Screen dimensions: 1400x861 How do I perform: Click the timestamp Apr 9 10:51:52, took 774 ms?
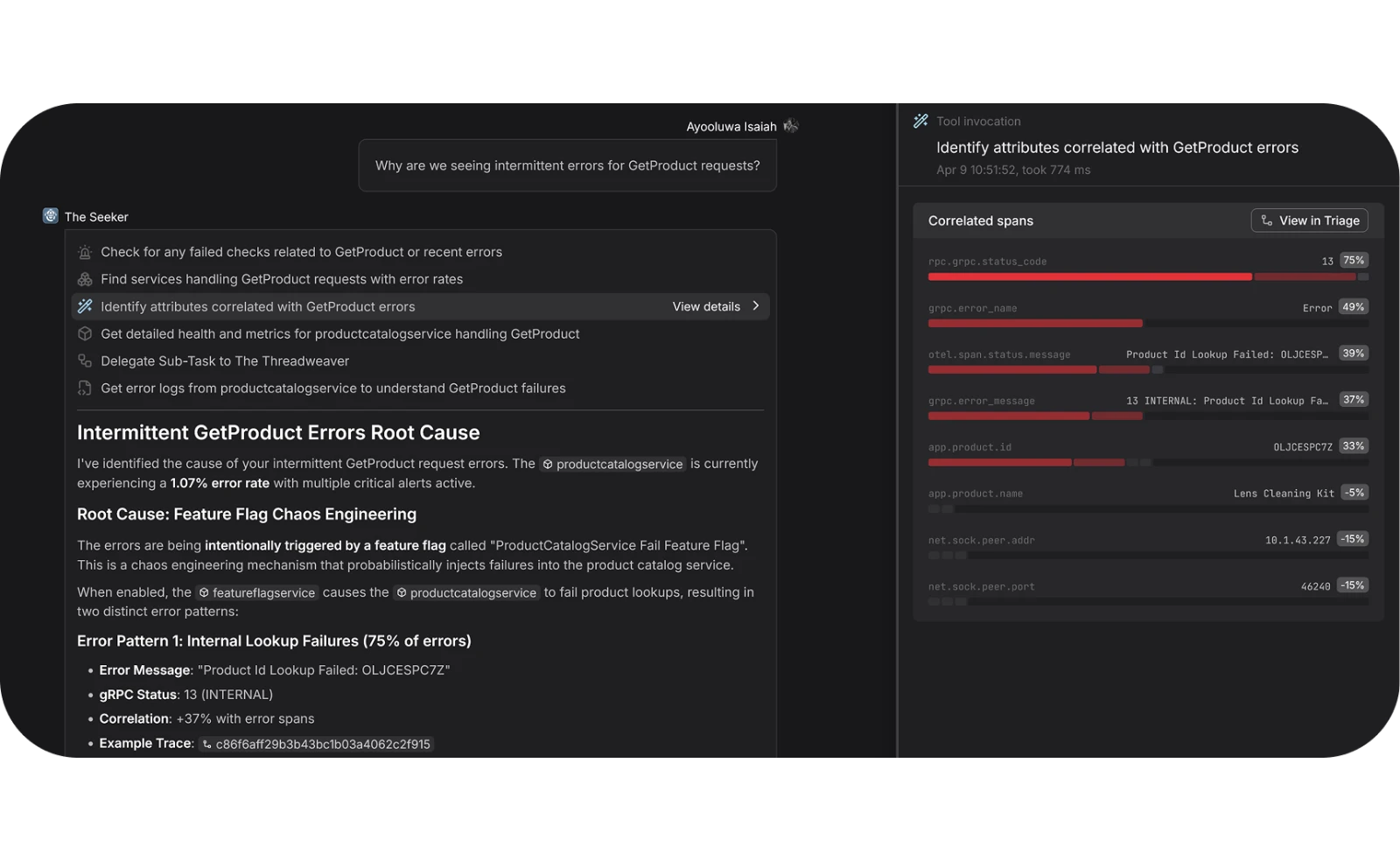point(1013,170)
